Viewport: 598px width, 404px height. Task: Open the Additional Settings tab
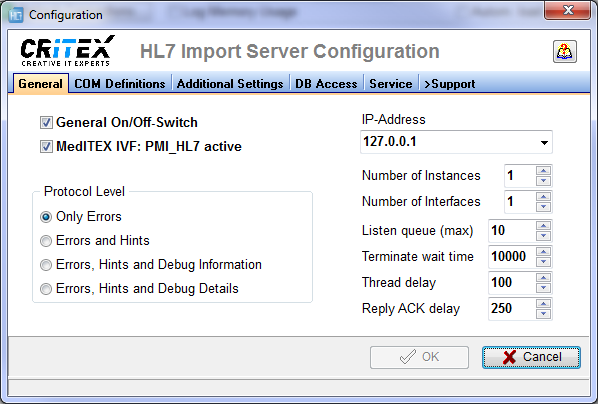click(x=230, y=84)
